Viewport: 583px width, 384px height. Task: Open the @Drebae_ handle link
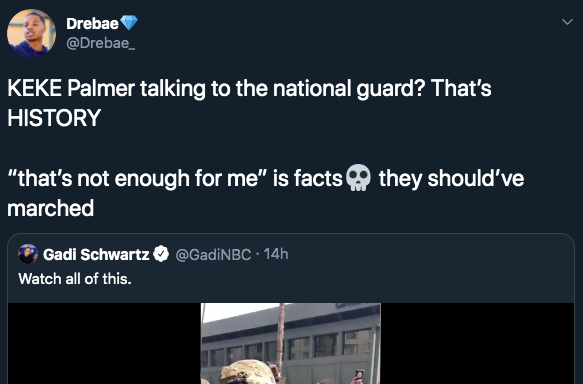(100, 43)
